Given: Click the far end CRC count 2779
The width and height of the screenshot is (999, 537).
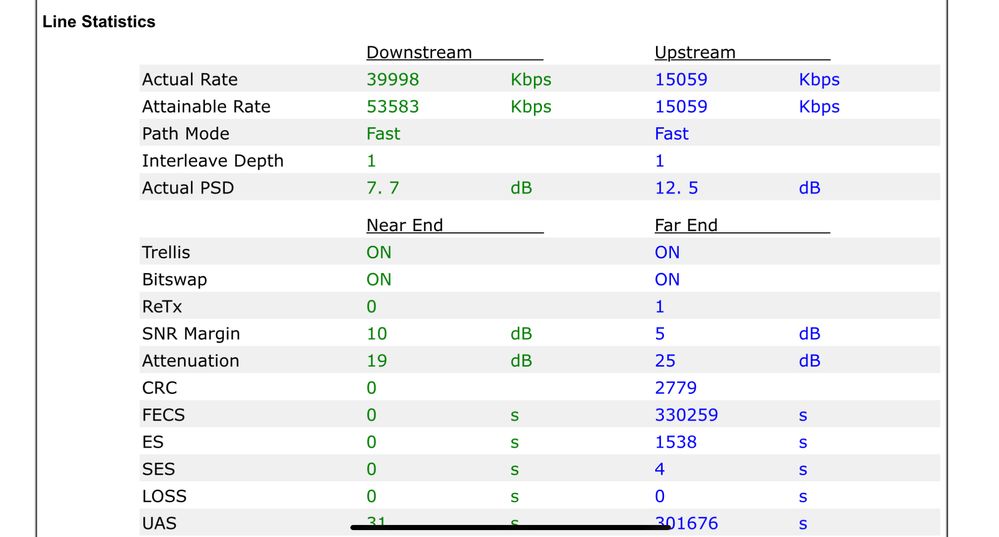Looking at the screenshot, I should [676, 388].
